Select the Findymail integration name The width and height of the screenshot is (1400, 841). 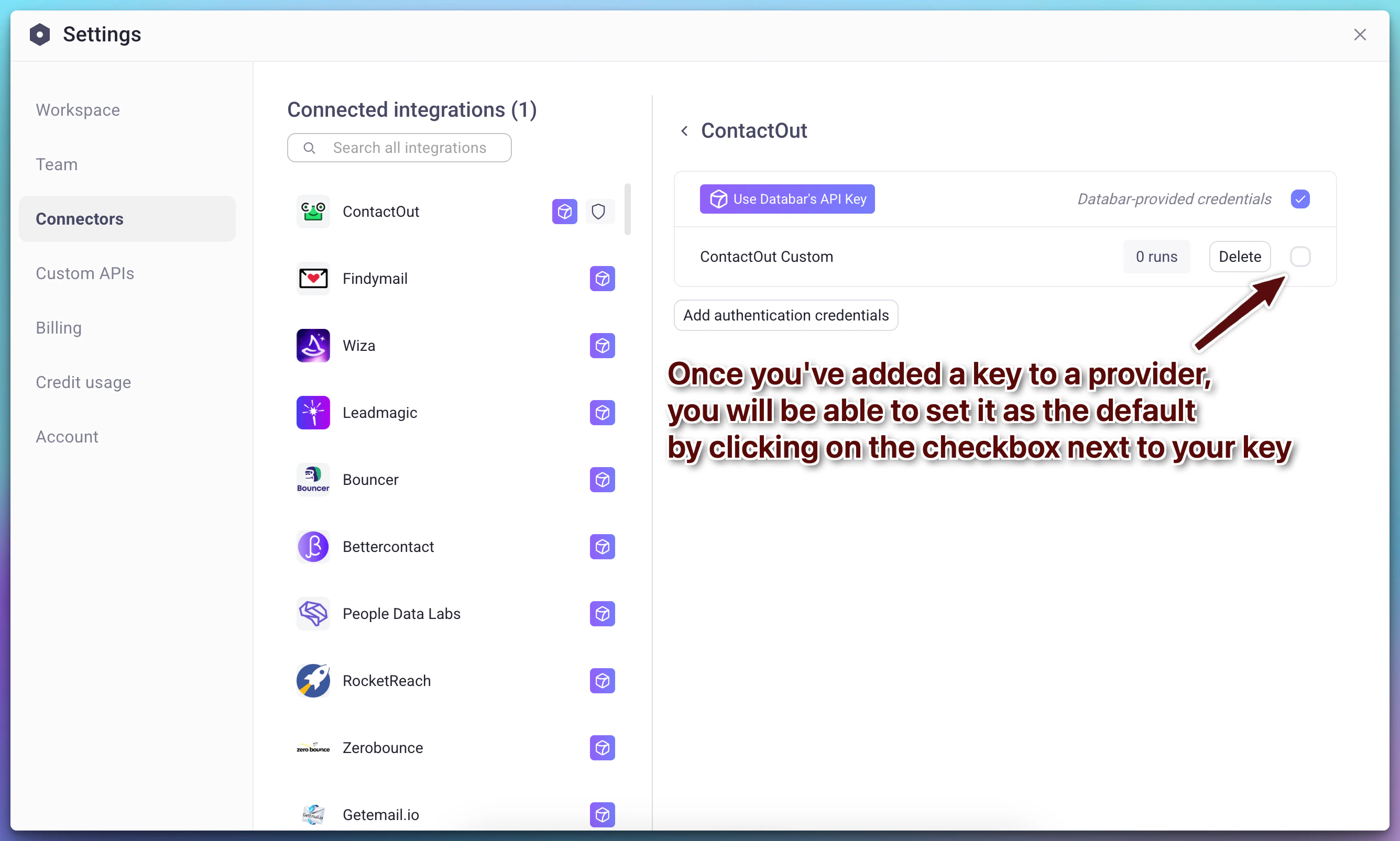(375, 279)
